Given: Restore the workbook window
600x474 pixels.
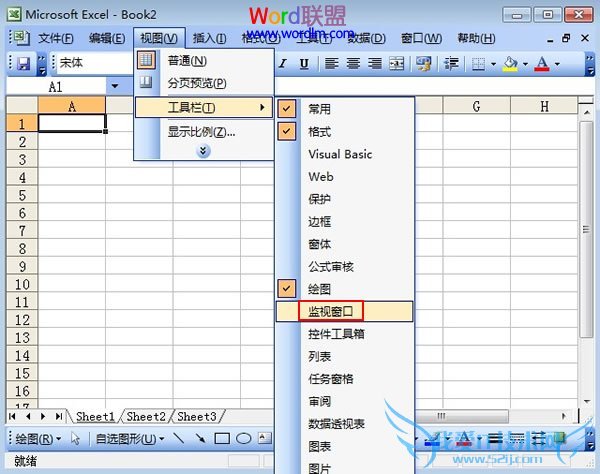Looking at the screenshot, I should (x=566, y=38).
